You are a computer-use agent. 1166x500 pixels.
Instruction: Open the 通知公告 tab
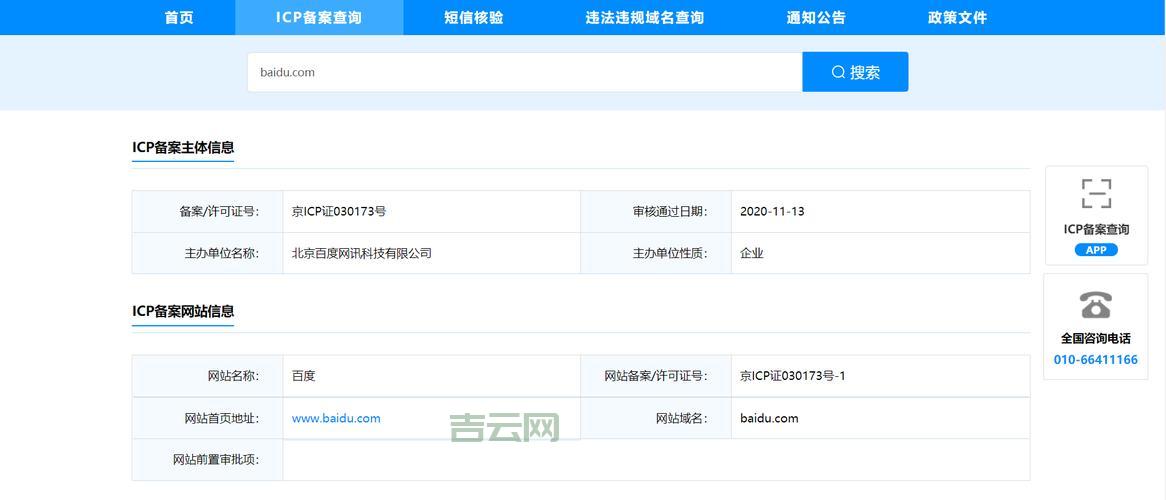tap(816, 17)
